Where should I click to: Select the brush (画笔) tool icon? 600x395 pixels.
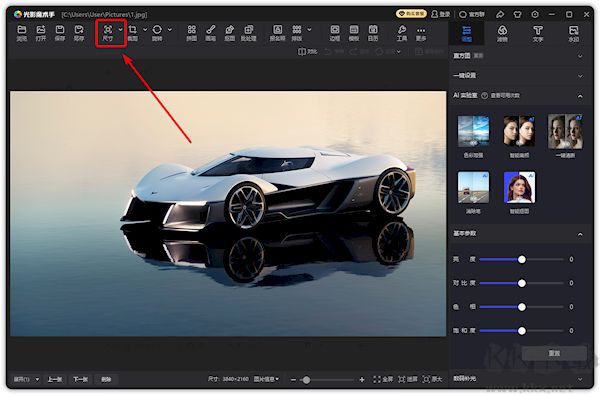tap(210, 33)
